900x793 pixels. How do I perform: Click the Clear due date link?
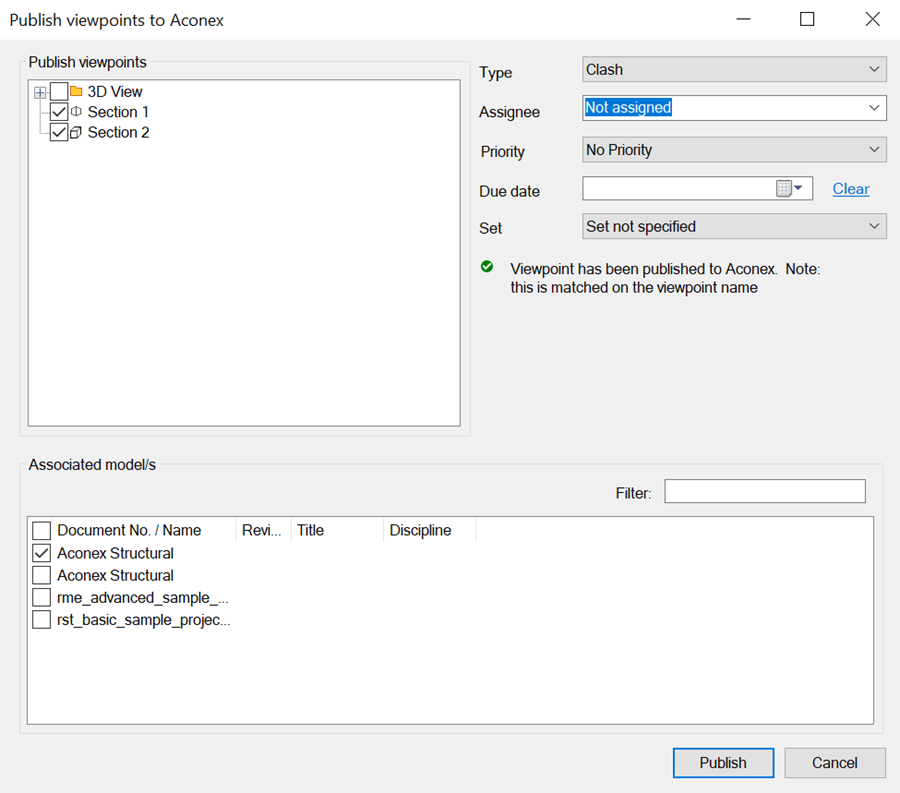851,189
